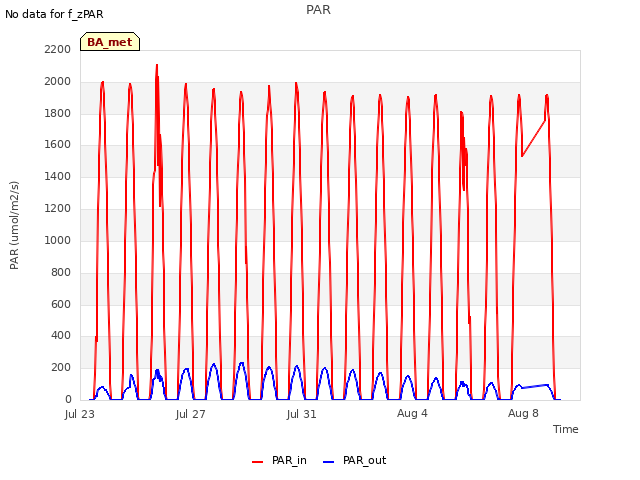Click the 800 y-axis tick label
Image resolution: width=640 pixels, height=480 pixels.
pyautogui.click(x=61, y=272)
